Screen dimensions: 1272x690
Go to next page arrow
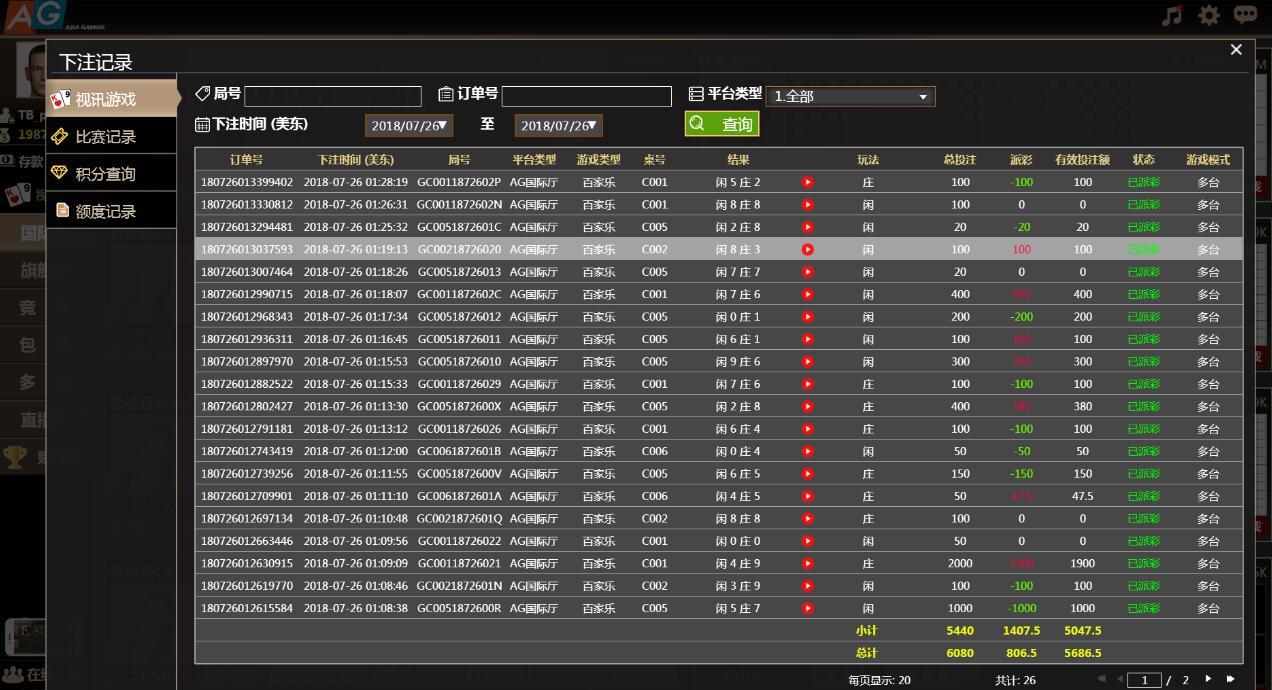[x=1208, y=679]
